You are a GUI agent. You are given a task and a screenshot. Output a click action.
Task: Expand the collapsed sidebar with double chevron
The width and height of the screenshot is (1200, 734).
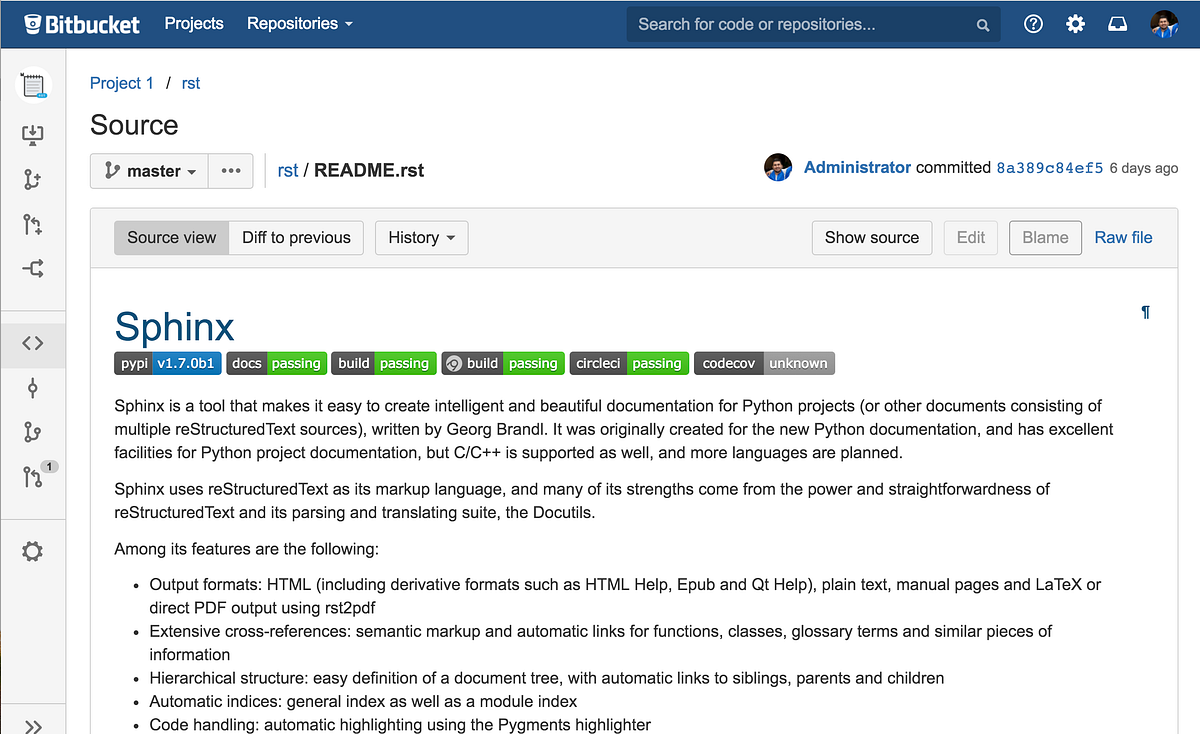(x=34, y=722)
